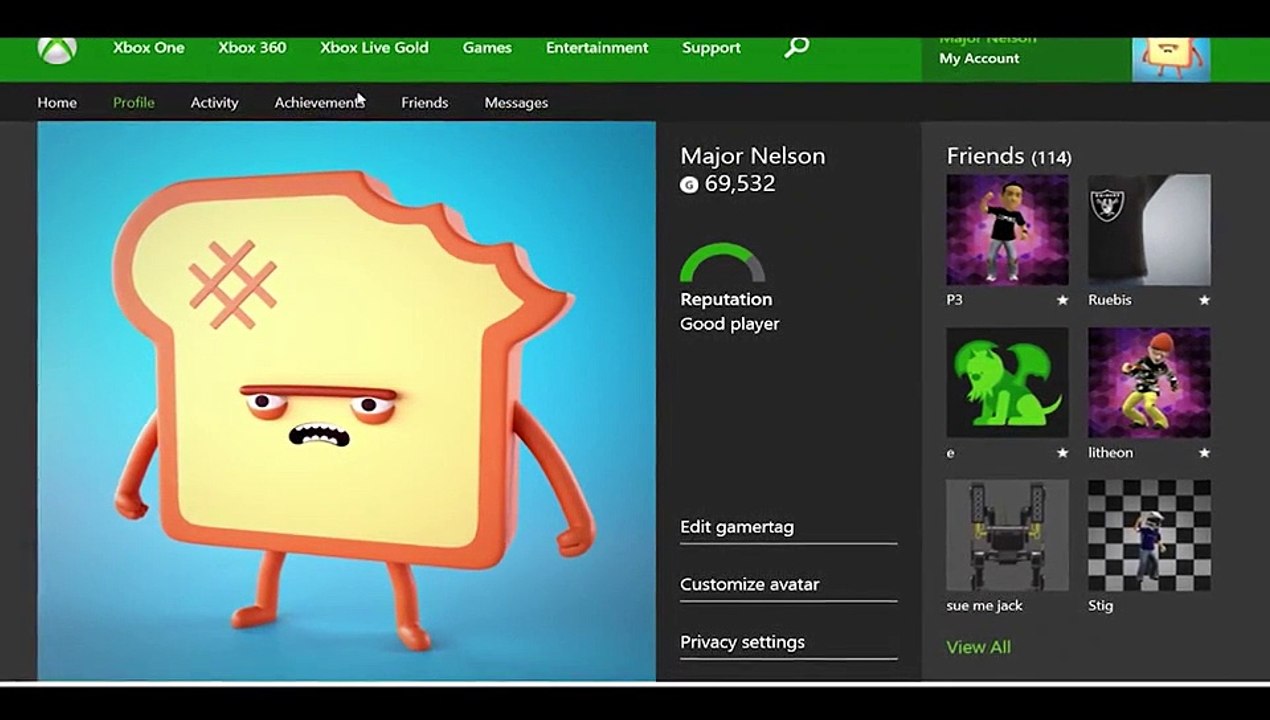The height and width of the screenshot is (720, 1270).
Task: Click the P3 name label
Action: coord(954,300)
